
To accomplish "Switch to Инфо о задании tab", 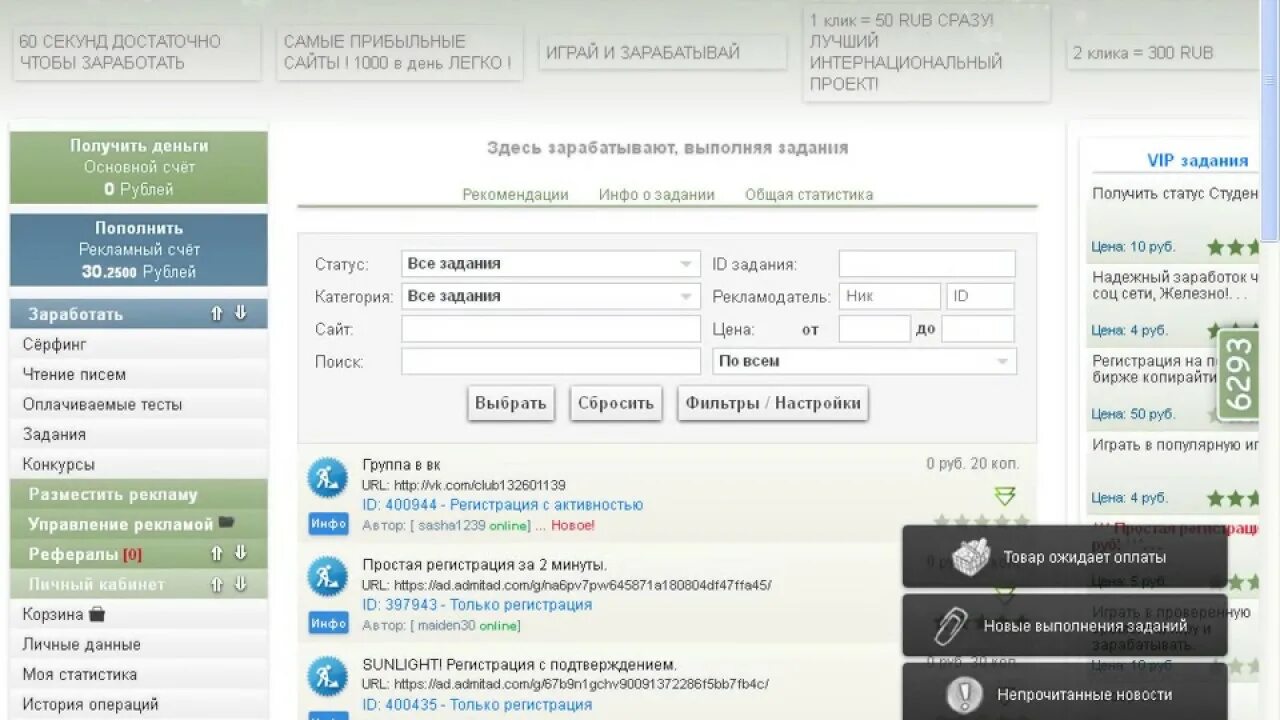I will tap(657, 195).
